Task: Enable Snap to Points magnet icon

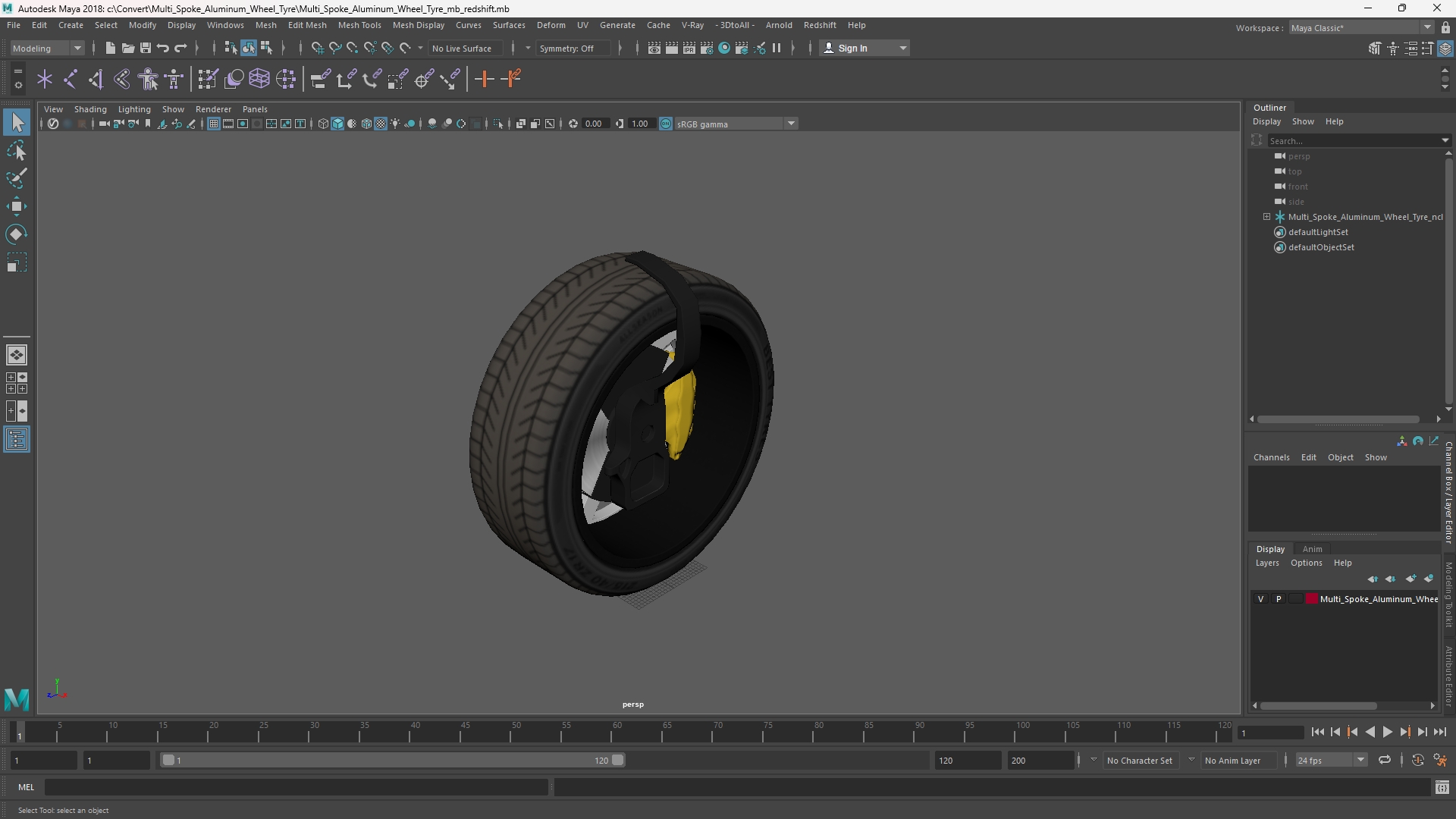Action: coord(352,48)
